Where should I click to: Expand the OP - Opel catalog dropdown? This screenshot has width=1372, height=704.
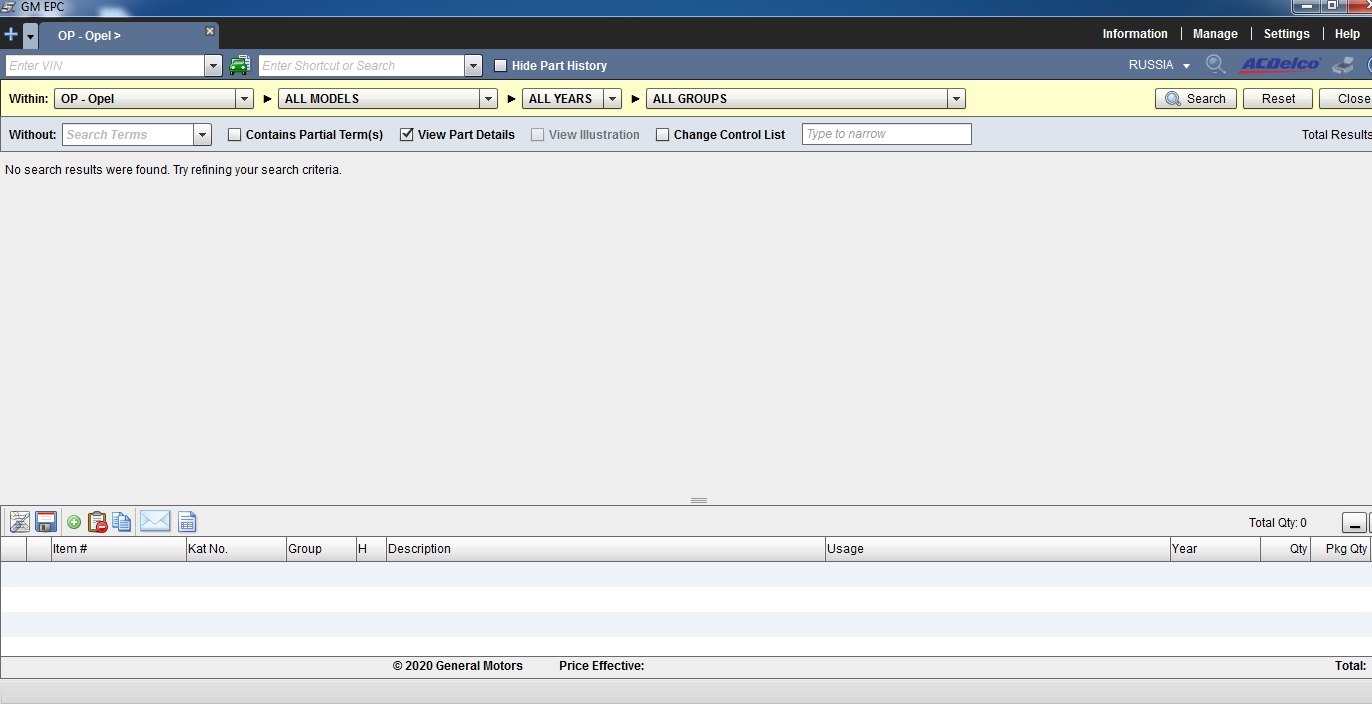(x=245, y=99)
